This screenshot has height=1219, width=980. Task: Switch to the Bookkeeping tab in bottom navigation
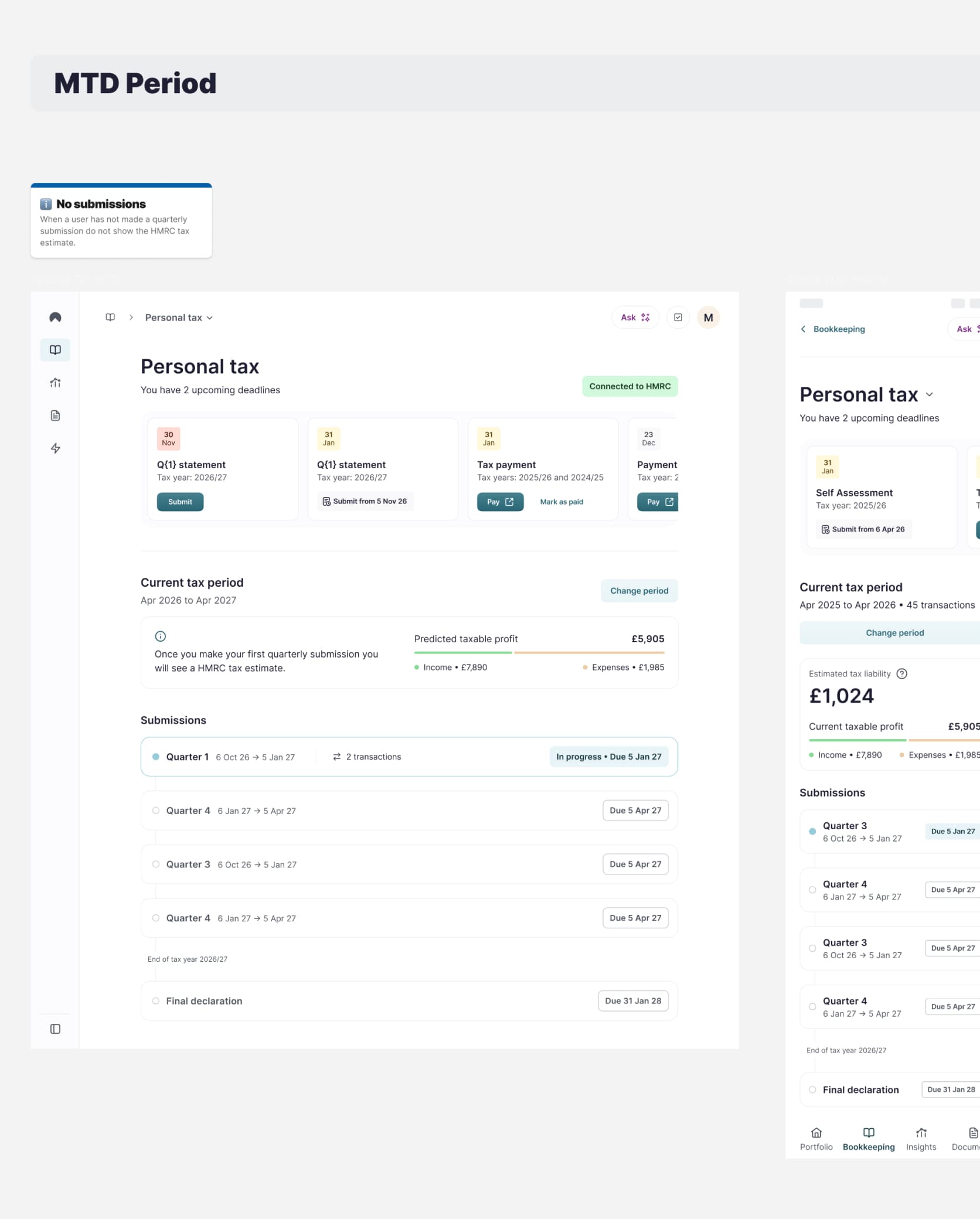(x=869, y=1138)
